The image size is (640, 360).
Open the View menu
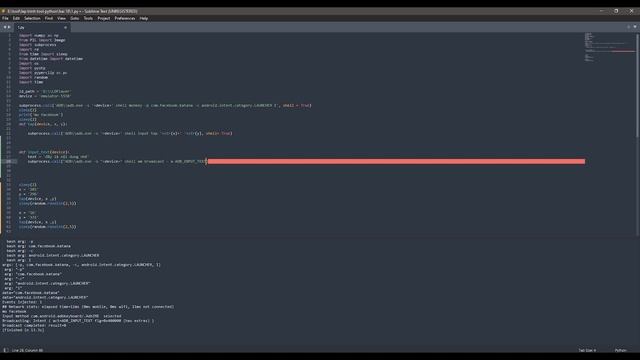(62, 18)
